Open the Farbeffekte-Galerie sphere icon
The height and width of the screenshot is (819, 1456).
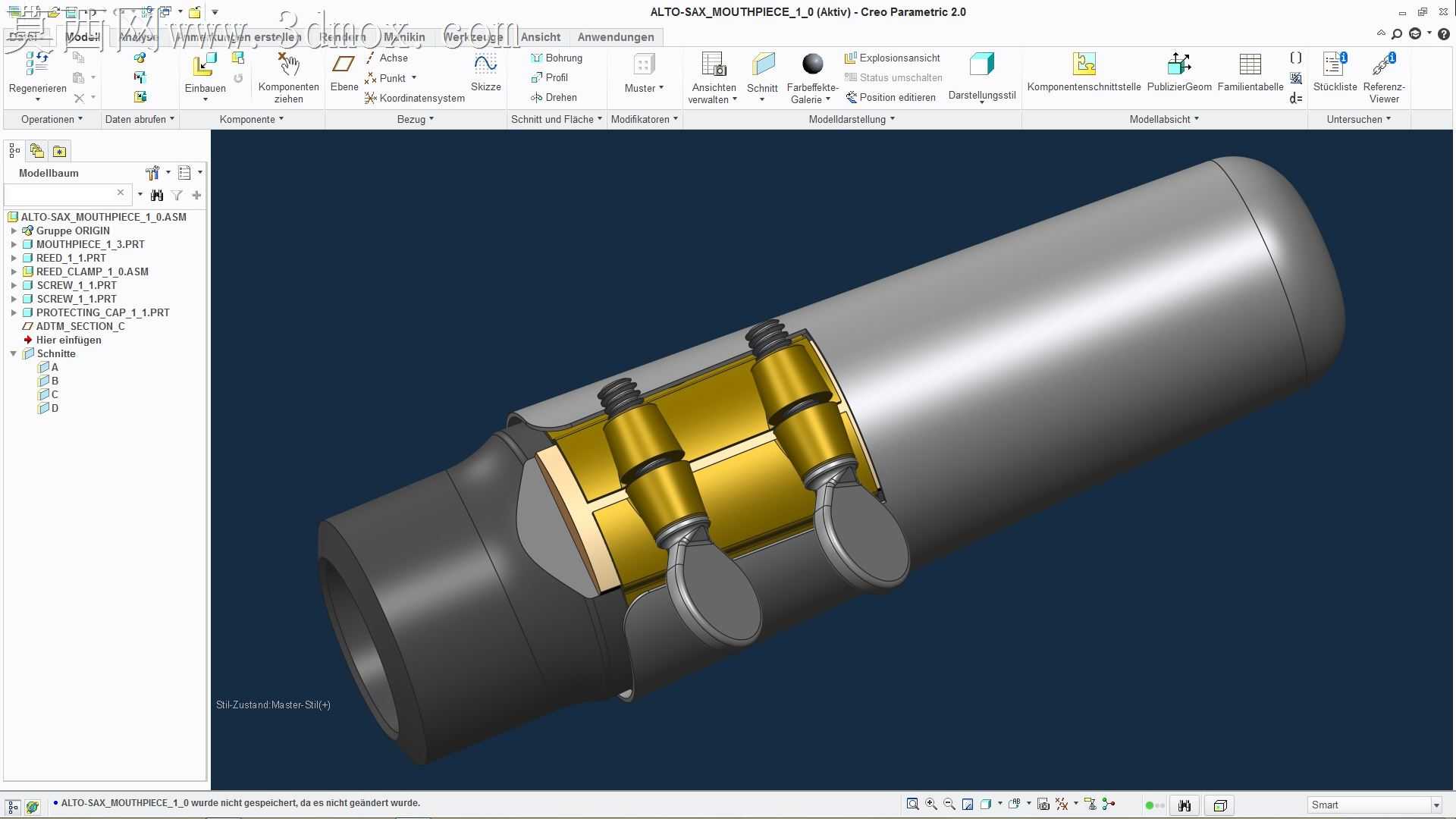tap(812, 64)
